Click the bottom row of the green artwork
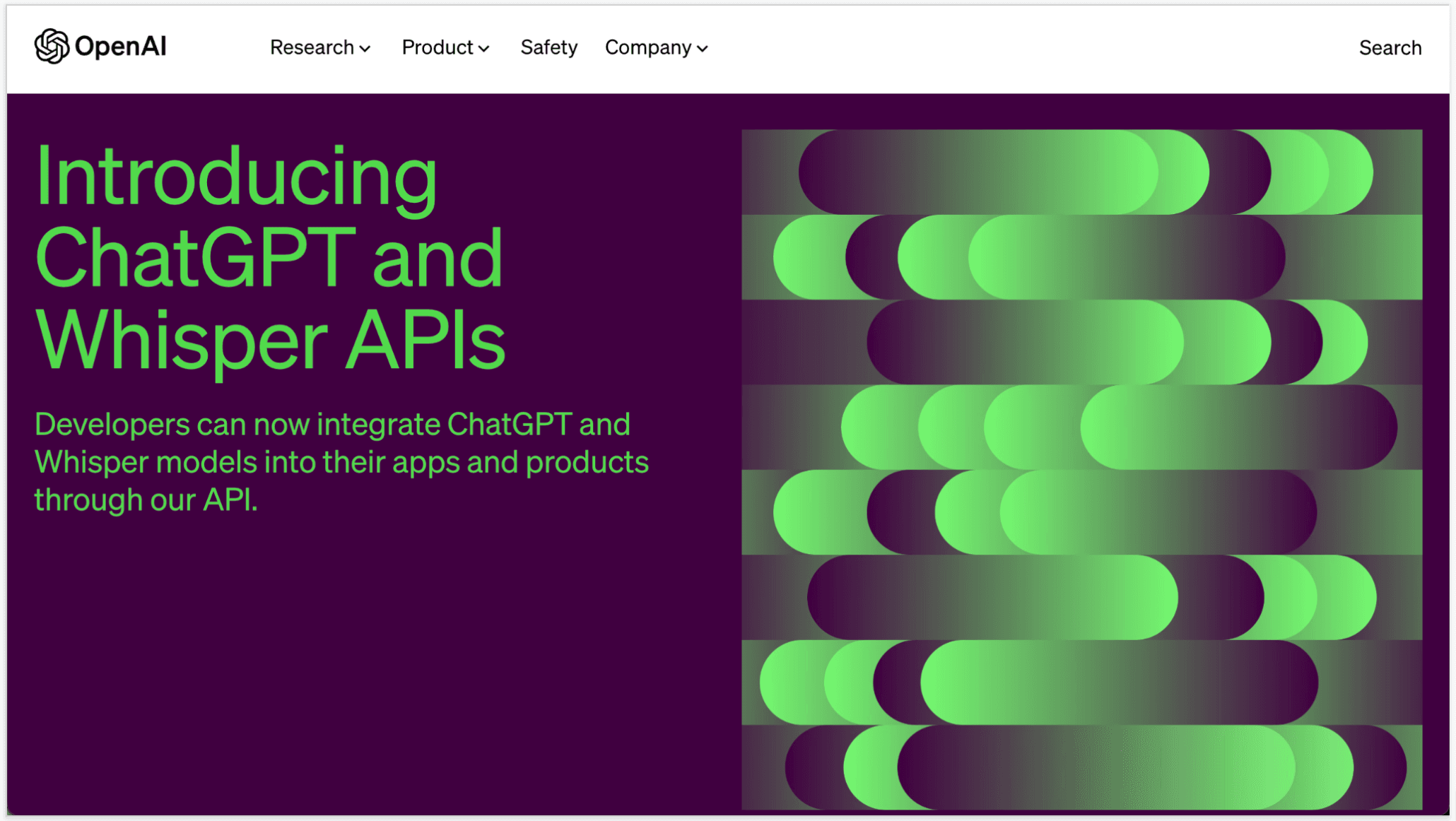The width and height of the screenshot is (1456, 821). click(1081, 767)
